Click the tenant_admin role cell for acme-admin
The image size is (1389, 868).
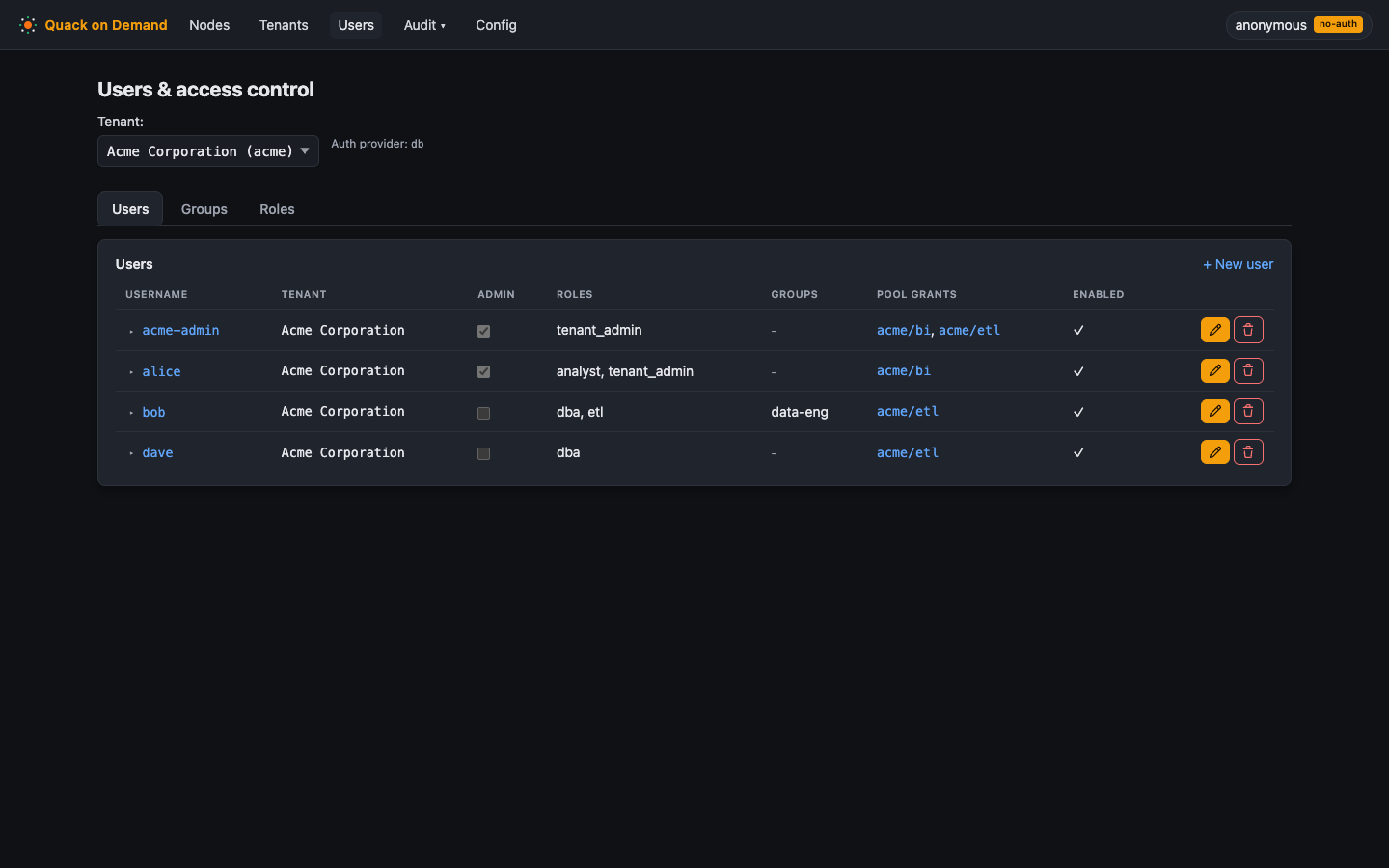[x=599, y=330]
